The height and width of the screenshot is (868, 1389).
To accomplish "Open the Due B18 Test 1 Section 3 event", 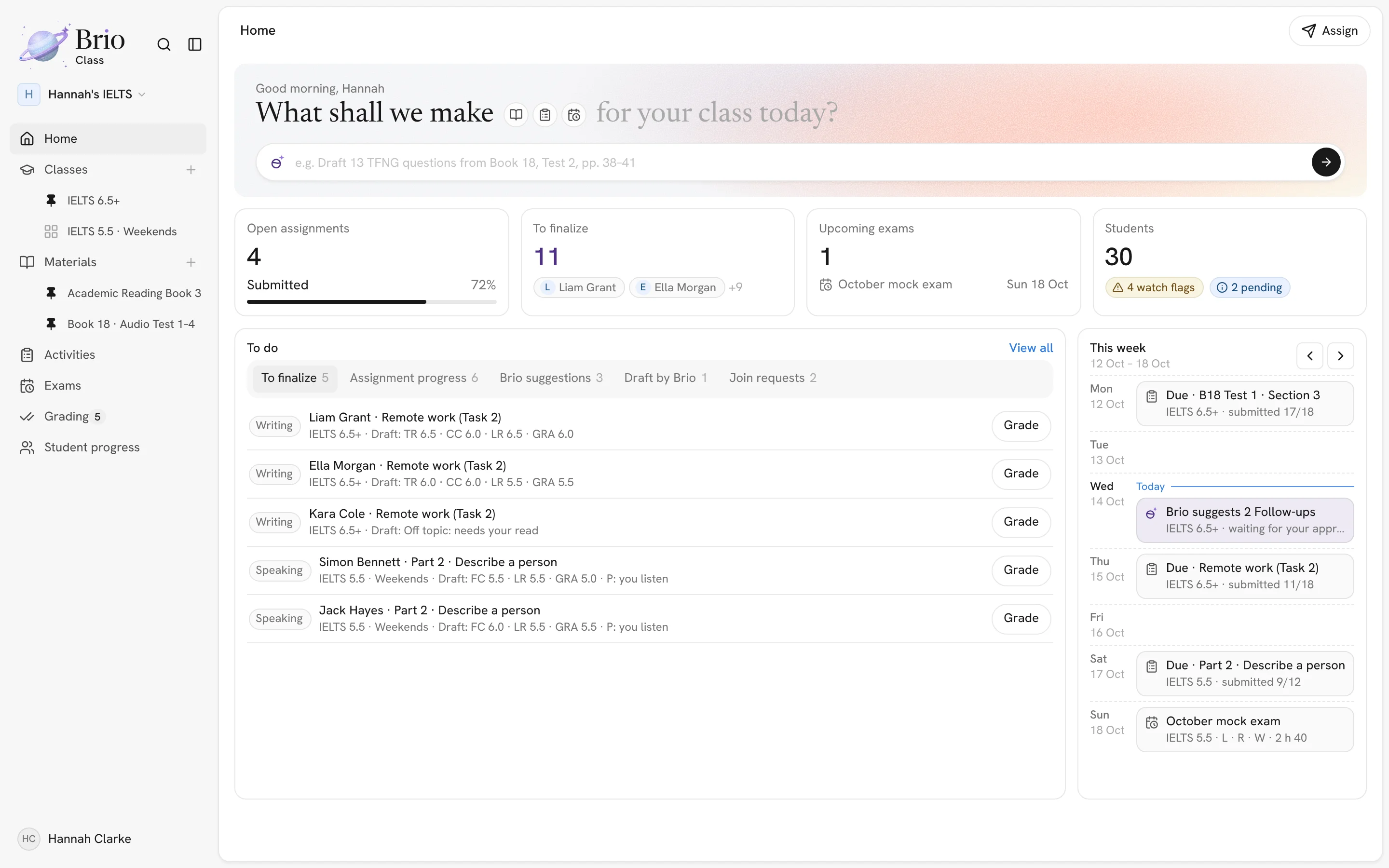I will point(1245,404).
